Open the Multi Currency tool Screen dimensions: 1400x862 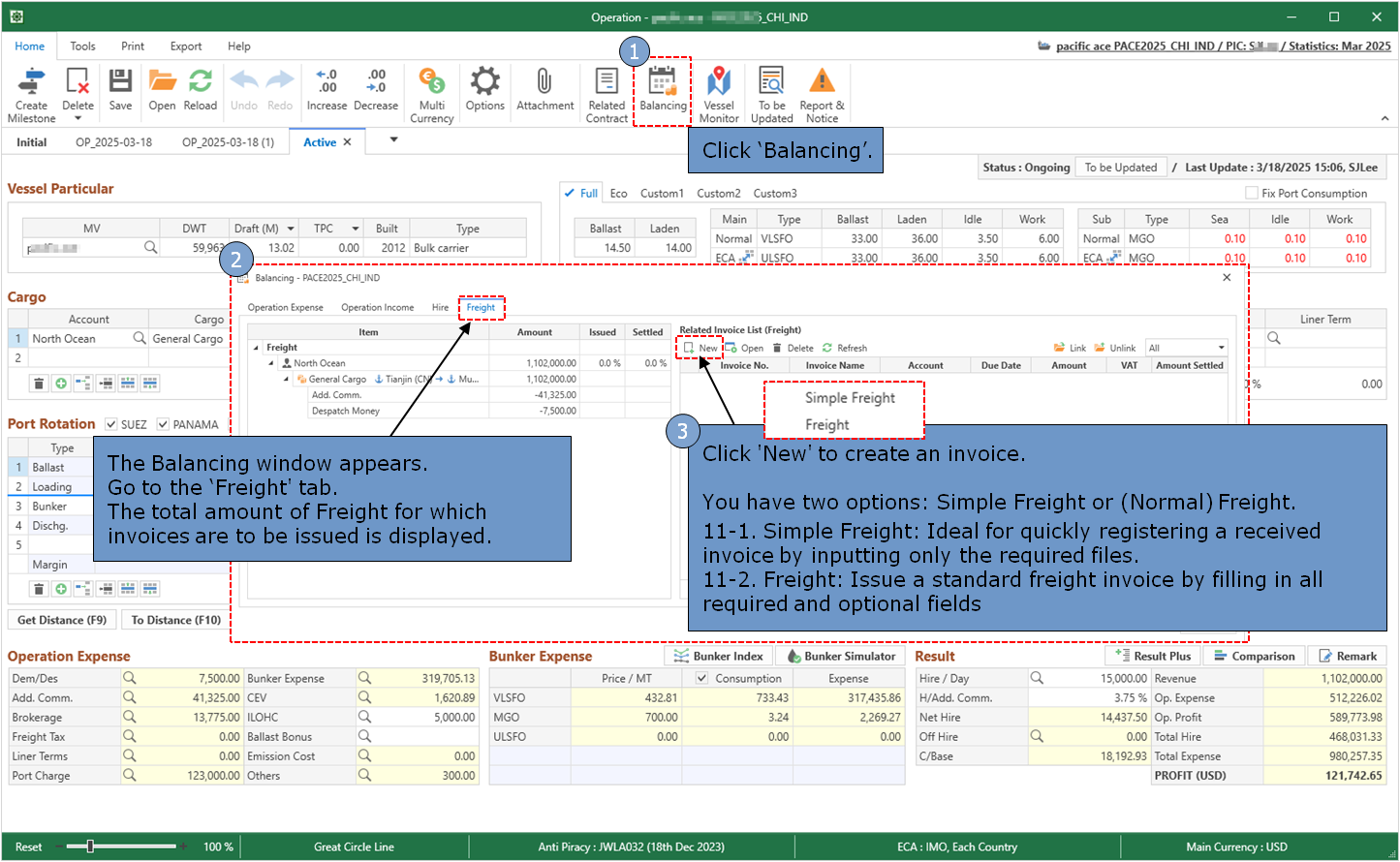(432, 94)
